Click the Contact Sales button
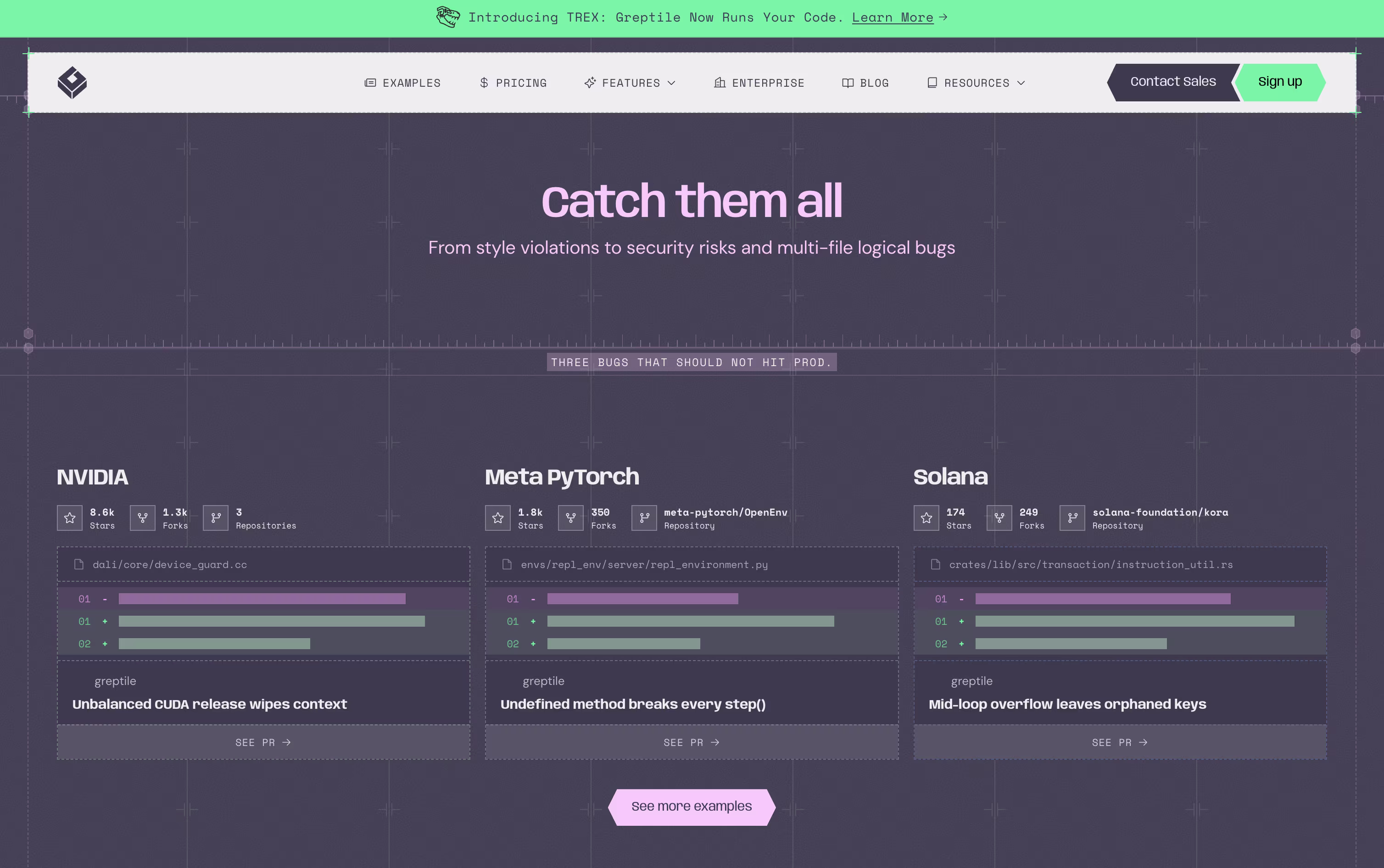1384x868 pixels. 1173,82
